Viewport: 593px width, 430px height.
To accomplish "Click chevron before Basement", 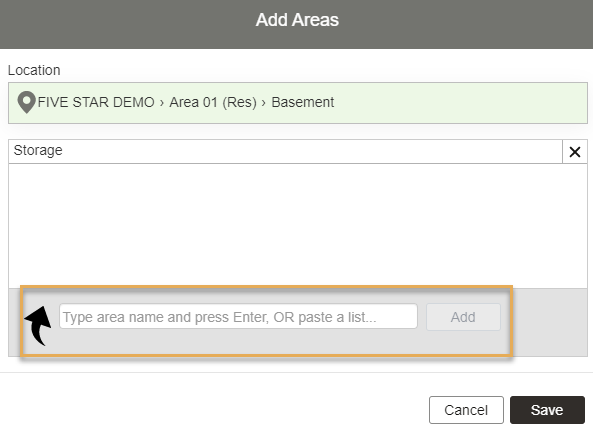I will coord(264,103).
